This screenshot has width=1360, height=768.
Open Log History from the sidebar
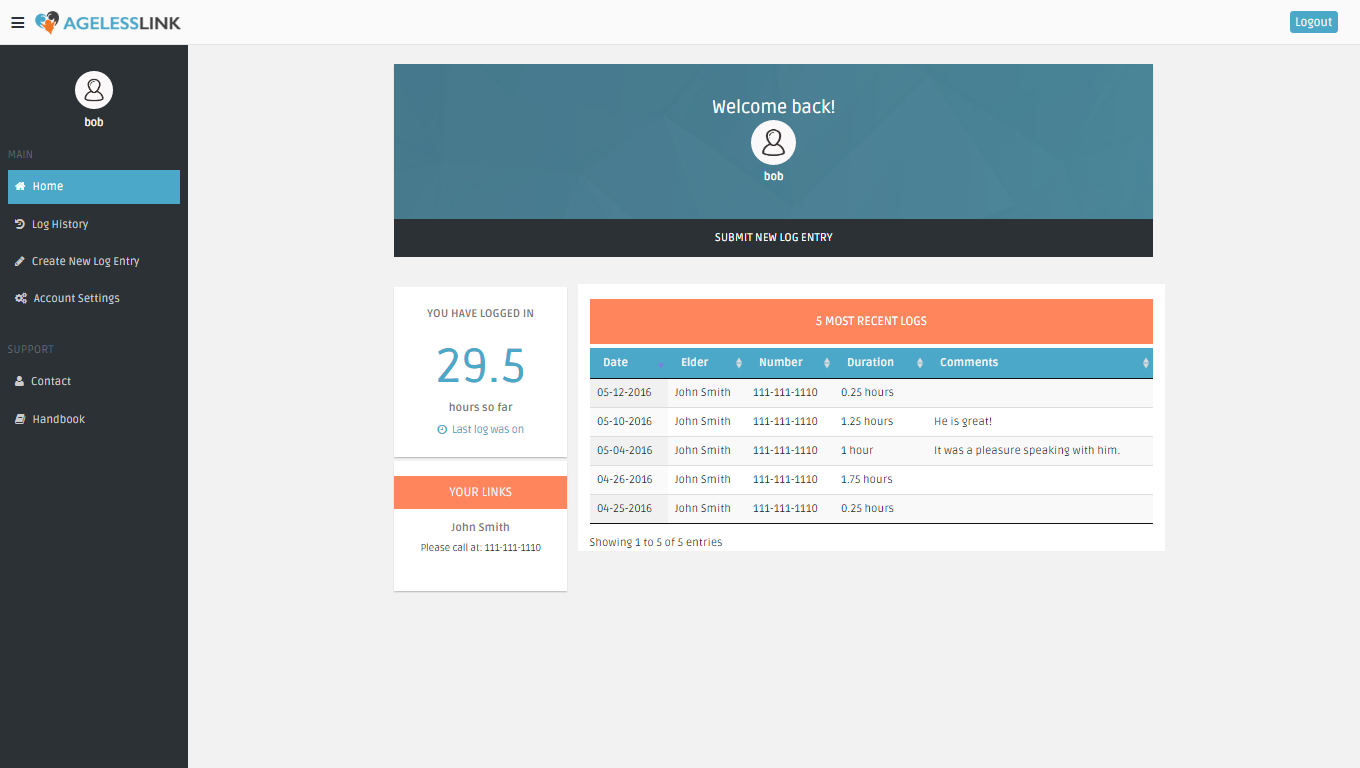point(60,224)
